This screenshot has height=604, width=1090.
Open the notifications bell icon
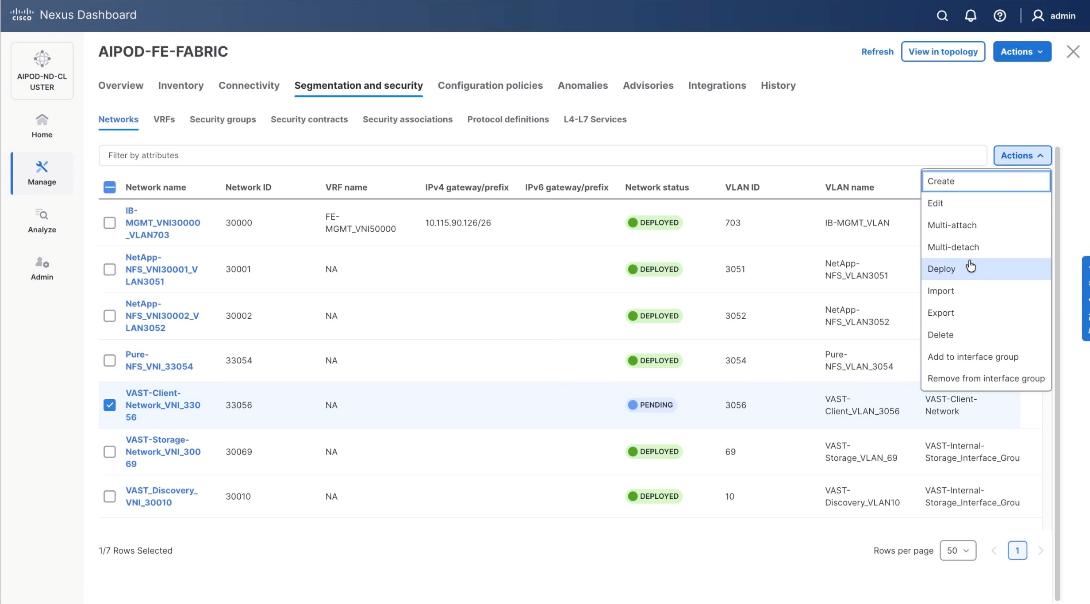click(x=970, y=16)
